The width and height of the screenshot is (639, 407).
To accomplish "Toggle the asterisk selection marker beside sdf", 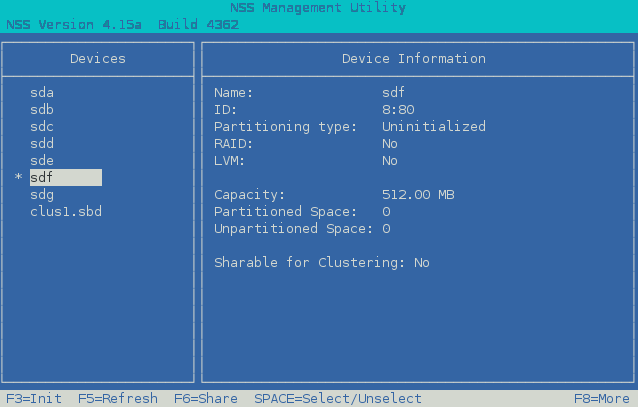I will pyautogui.click(x=18, y=179).
